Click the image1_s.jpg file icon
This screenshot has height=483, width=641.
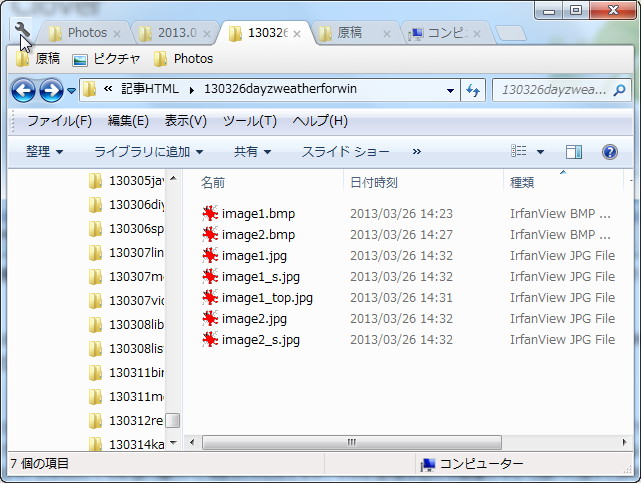210,277
